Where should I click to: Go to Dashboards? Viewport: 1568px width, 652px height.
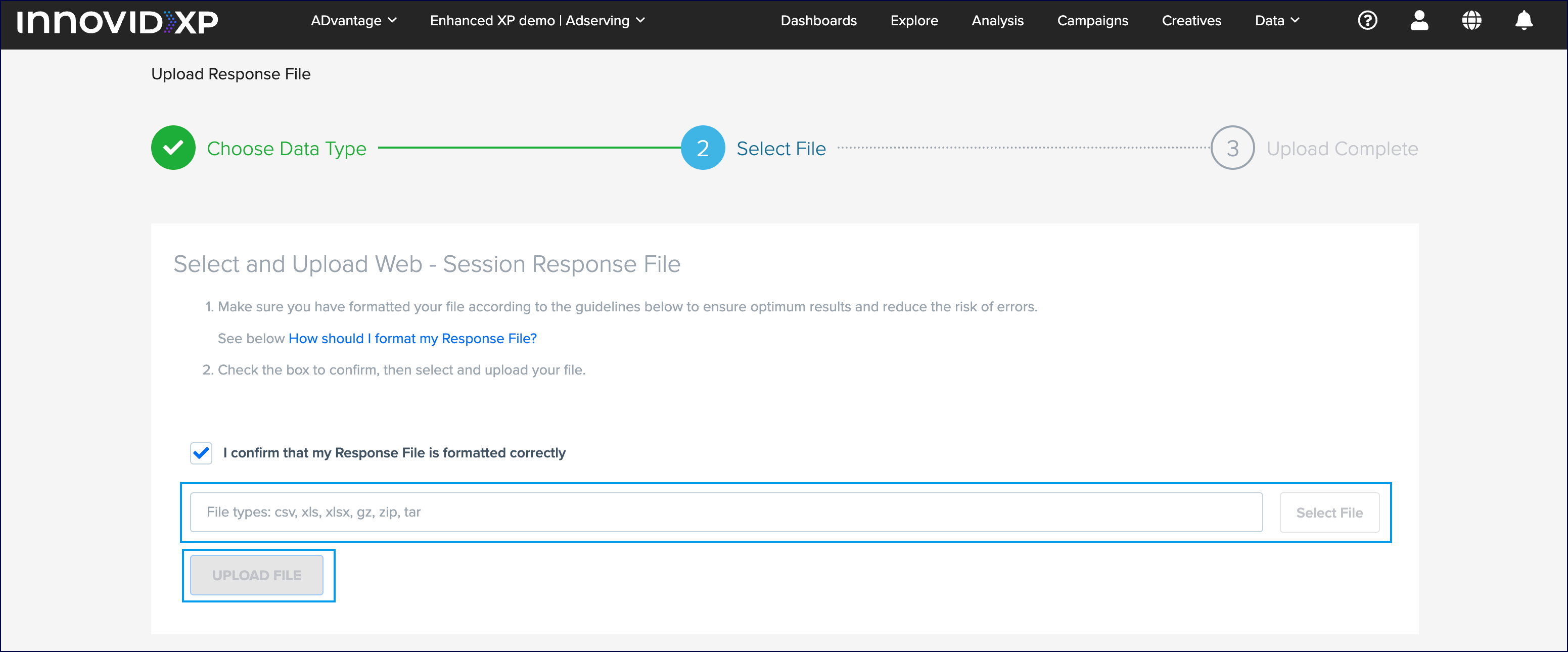tap(819, 21)
